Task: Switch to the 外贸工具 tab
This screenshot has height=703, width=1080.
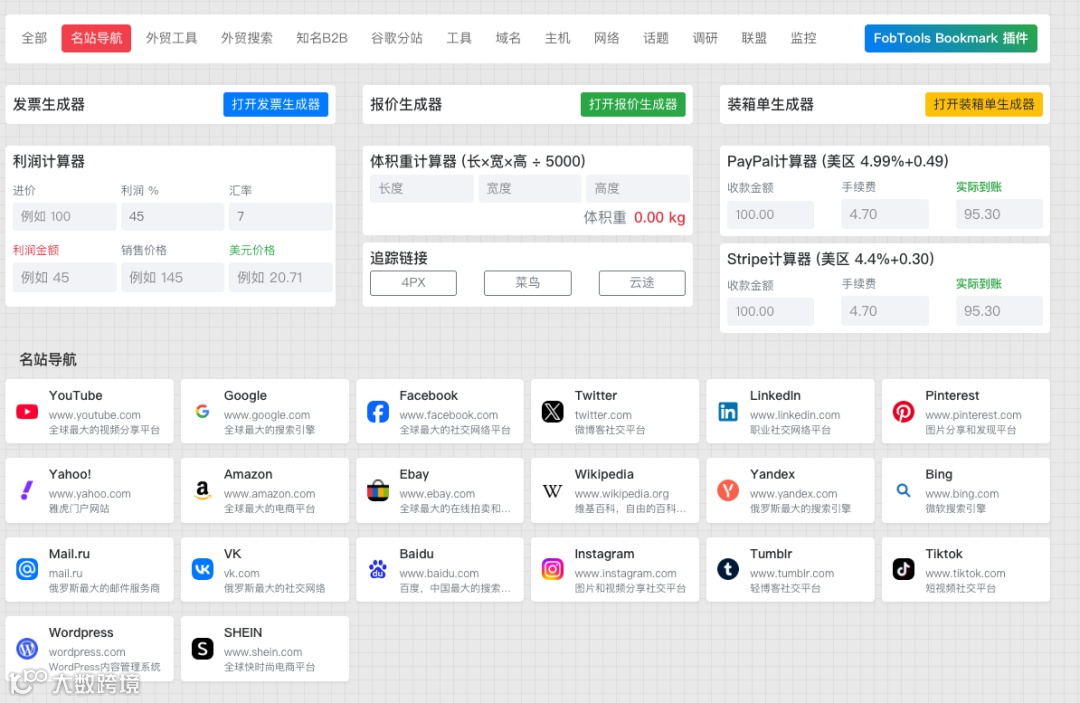Action: 172,38
